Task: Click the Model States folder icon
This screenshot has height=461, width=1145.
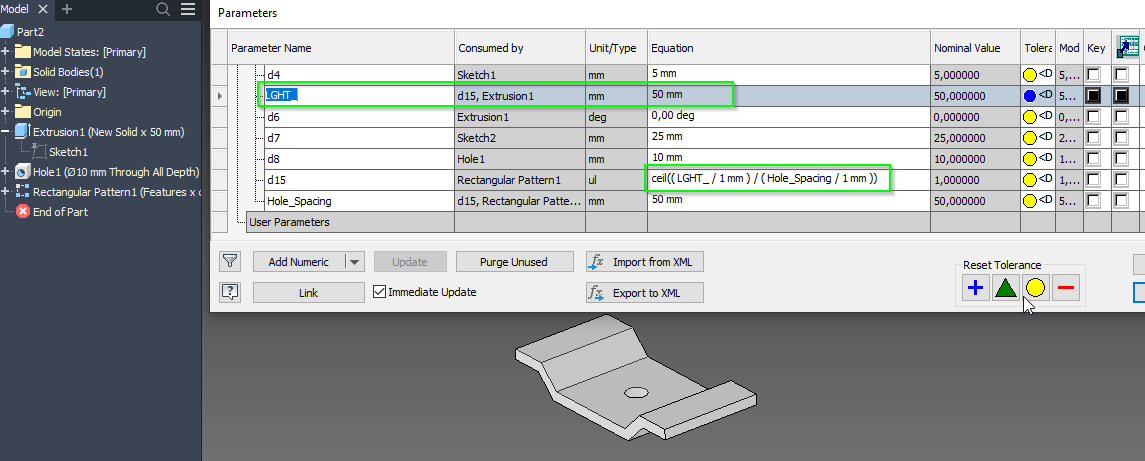Action: tap(23, 52)
